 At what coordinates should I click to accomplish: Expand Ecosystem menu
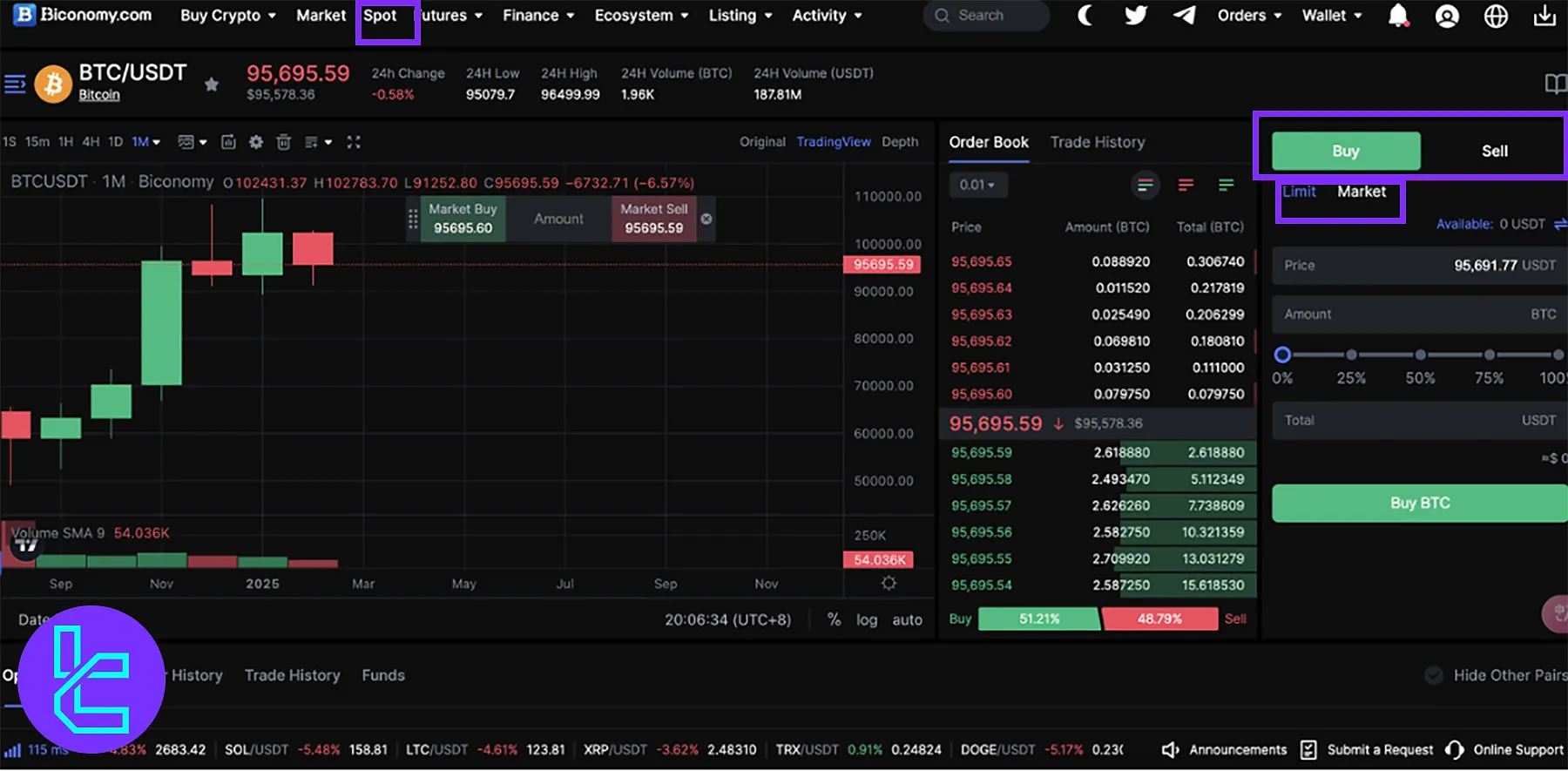point(641,16)
